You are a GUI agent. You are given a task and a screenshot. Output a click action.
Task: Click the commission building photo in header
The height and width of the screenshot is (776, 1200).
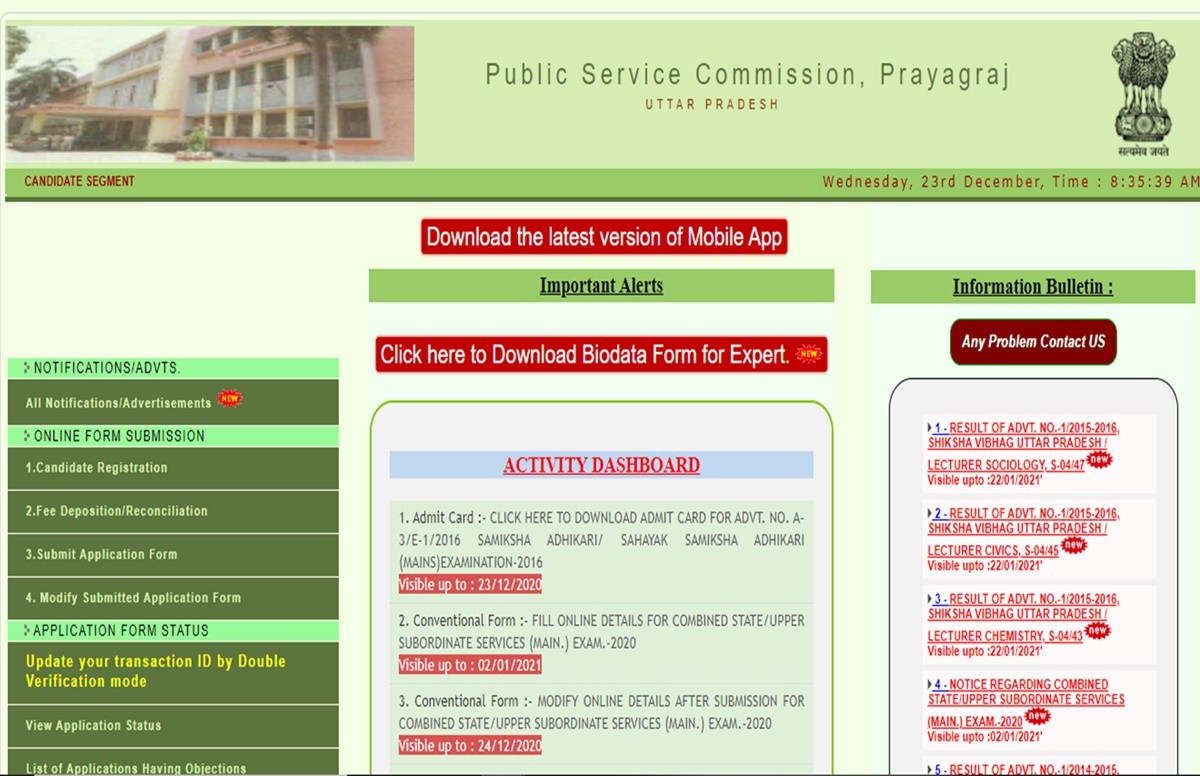pyautogui.click(x=209, y=93)
